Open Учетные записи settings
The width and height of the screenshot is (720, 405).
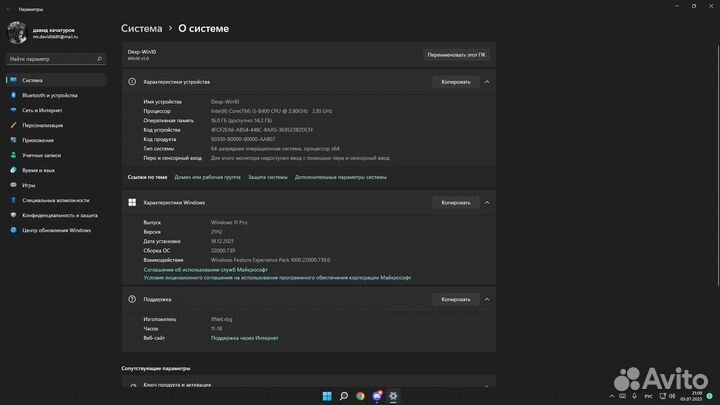point(41,155)
